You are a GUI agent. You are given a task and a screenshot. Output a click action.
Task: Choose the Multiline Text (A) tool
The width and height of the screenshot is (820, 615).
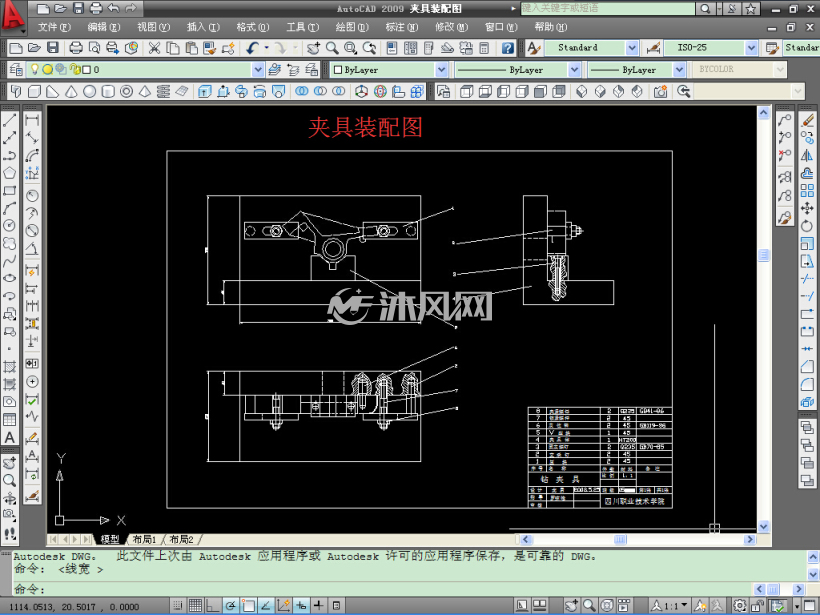(x=9, y=438)
